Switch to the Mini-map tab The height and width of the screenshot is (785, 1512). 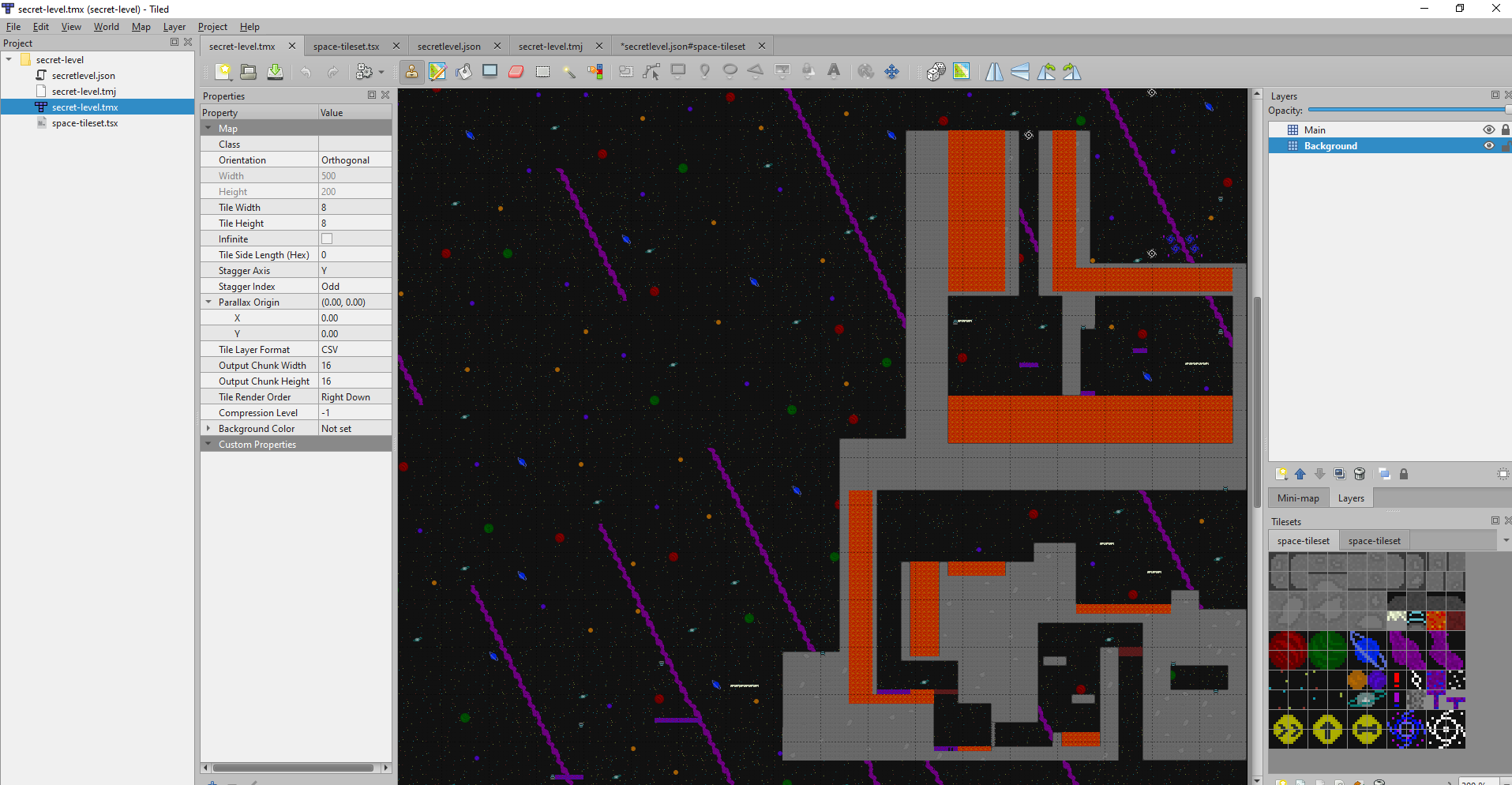pyautogui.click(x=1298, y=498)
